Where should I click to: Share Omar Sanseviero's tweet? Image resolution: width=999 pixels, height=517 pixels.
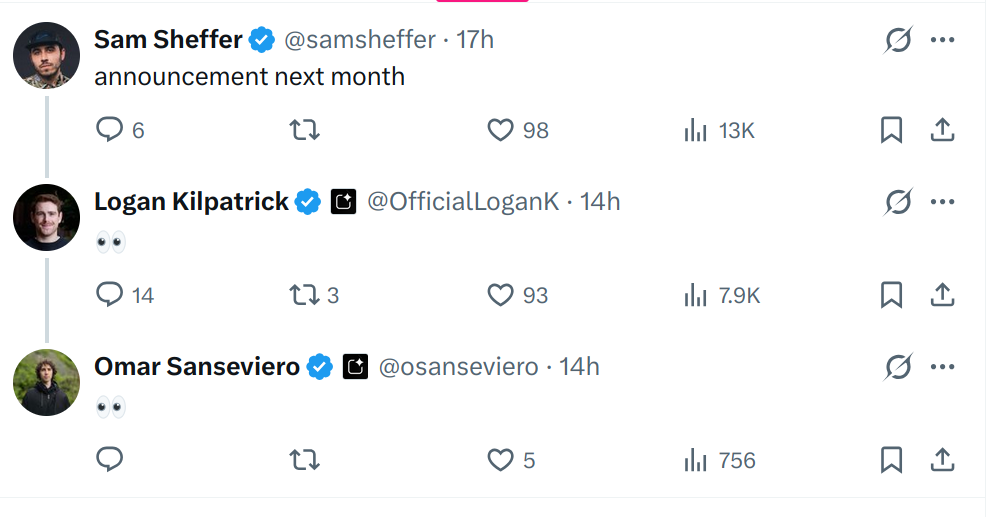942,460
